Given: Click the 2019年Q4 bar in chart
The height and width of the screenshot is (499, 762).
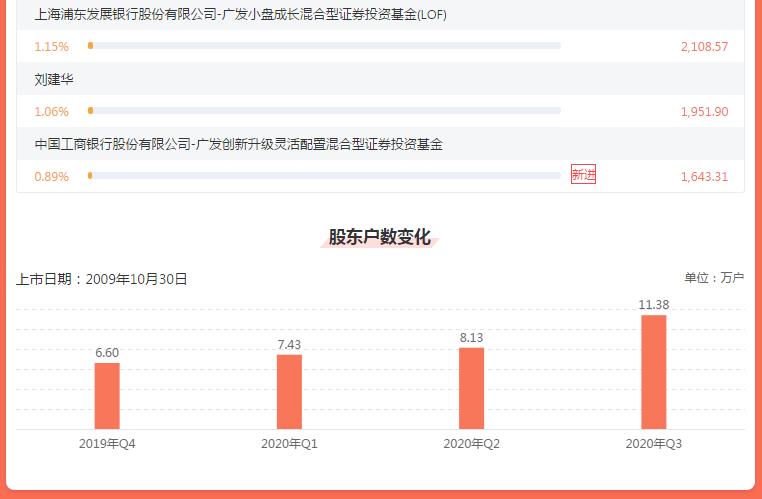Looking at the screenshot, I should (x=107, y=396).
